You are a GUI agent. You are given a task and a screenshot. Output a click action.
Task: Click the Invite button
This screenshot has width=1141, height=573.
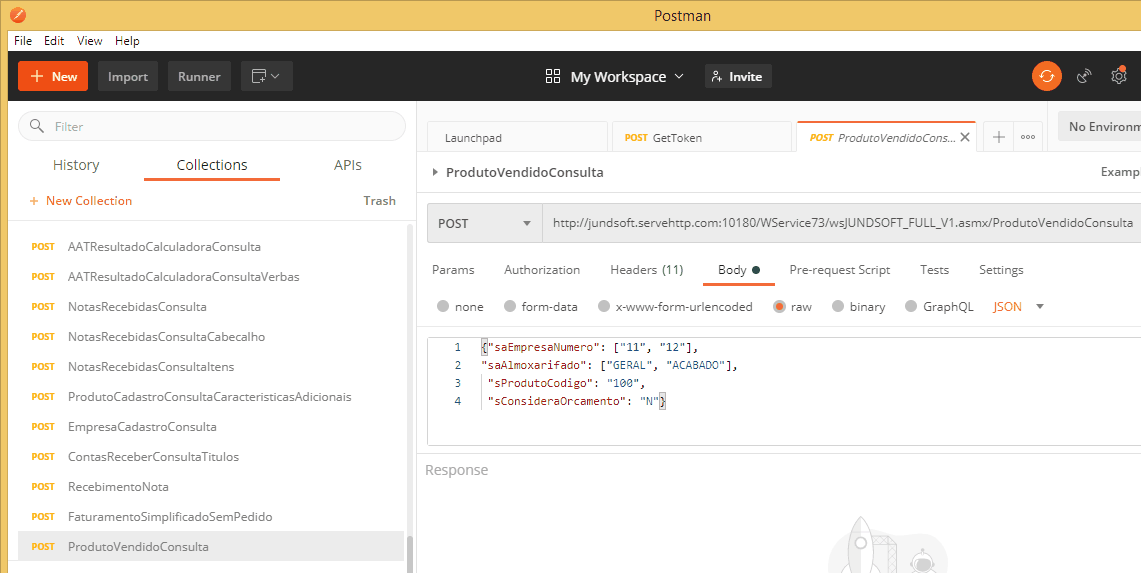[x=737, y=76]
